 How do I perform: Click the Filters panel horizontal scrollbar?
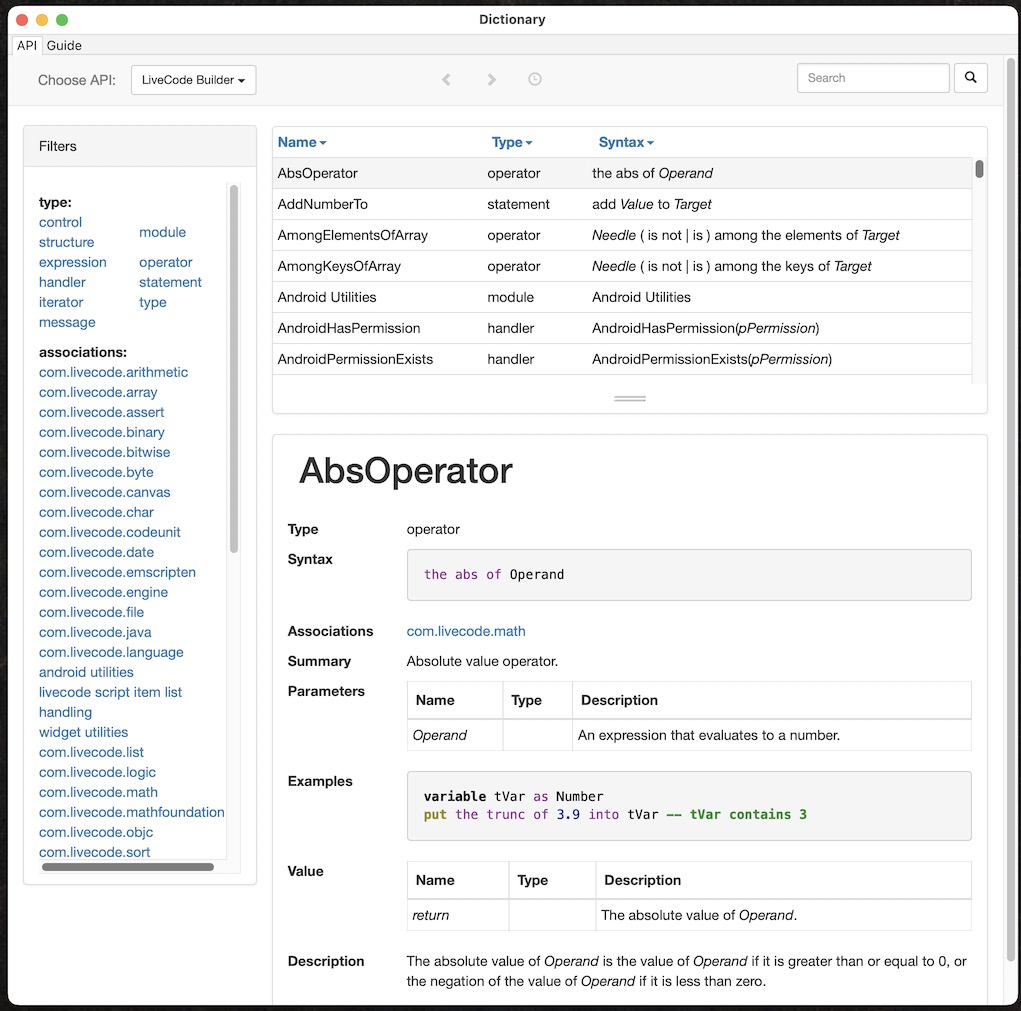coord(127,867)
